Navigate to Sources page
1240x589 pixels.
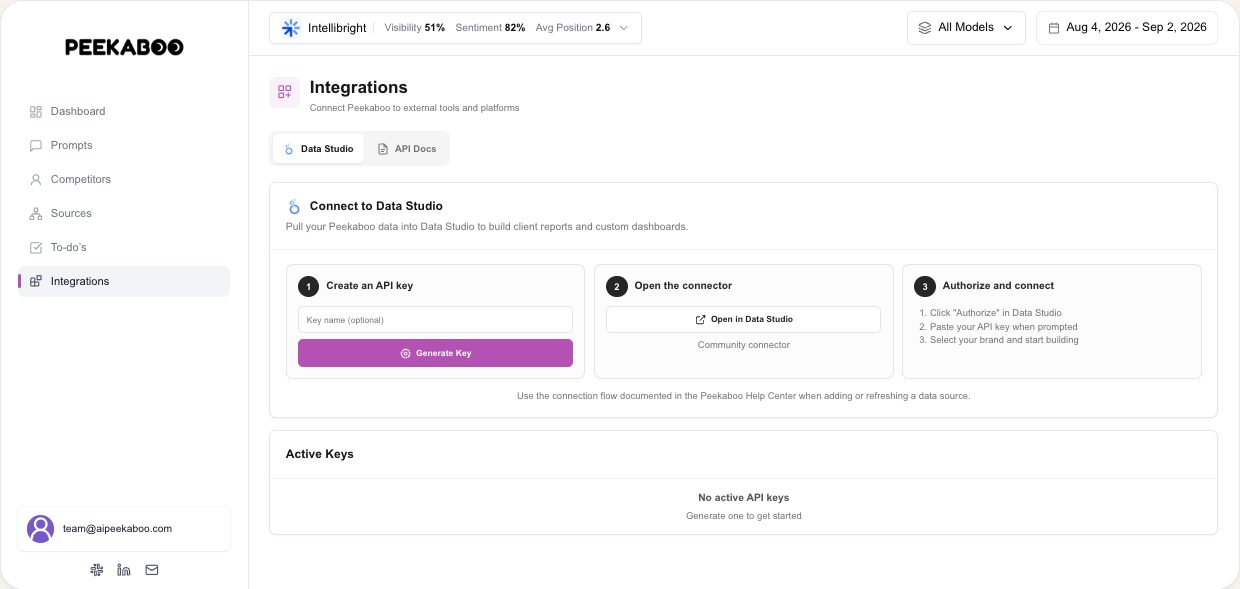124,213
